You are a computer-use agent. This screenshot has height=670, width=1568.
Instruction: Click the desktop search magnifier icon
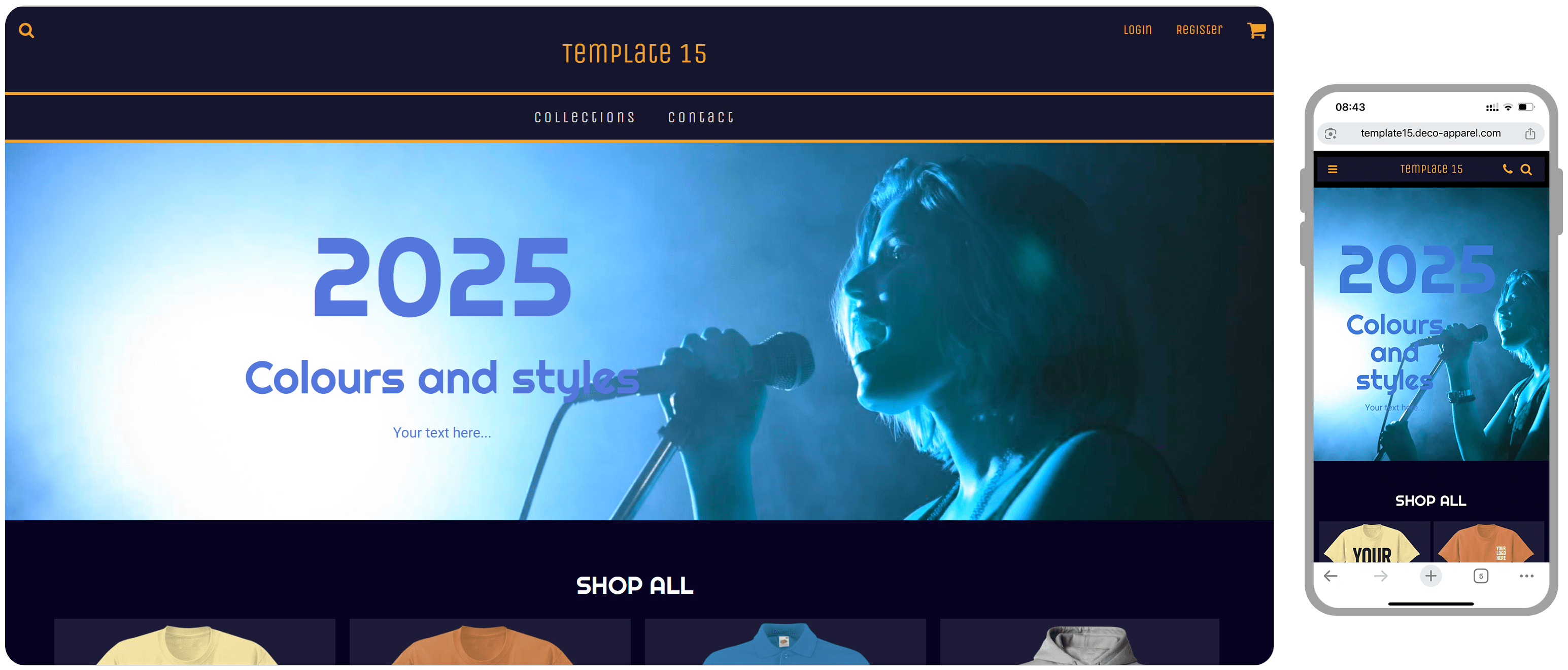[26, 30]
